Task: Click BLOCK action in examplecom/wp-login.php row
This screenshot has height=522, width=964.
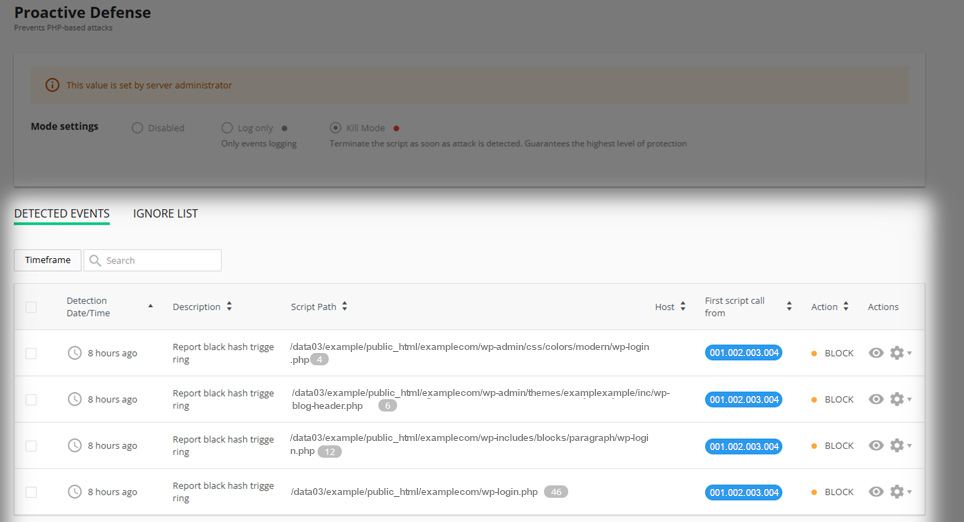Action: [x=833, y=492]
